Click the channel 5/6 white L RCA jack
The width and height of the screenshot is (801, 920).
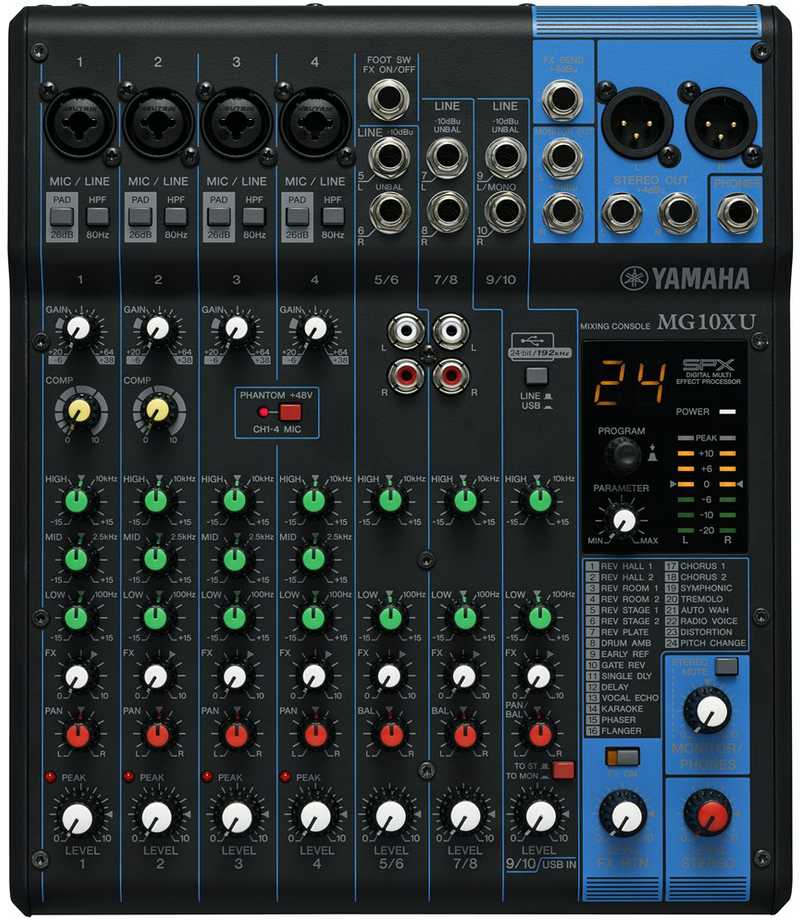pos(406,332)
